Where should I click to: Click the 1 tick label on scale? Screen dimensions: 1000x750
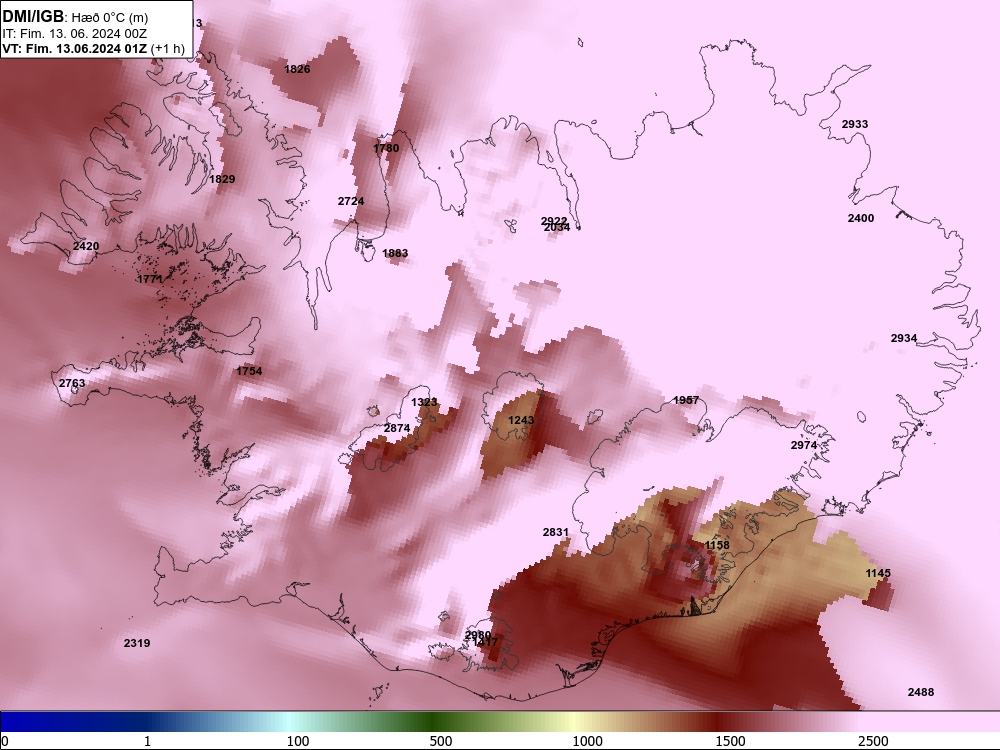[x=147, y=741]
